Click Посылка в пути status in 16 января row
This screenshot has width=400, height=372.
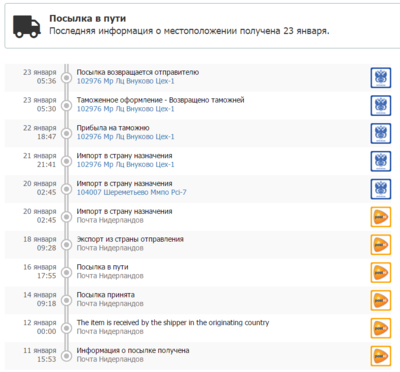coord(102,267)
